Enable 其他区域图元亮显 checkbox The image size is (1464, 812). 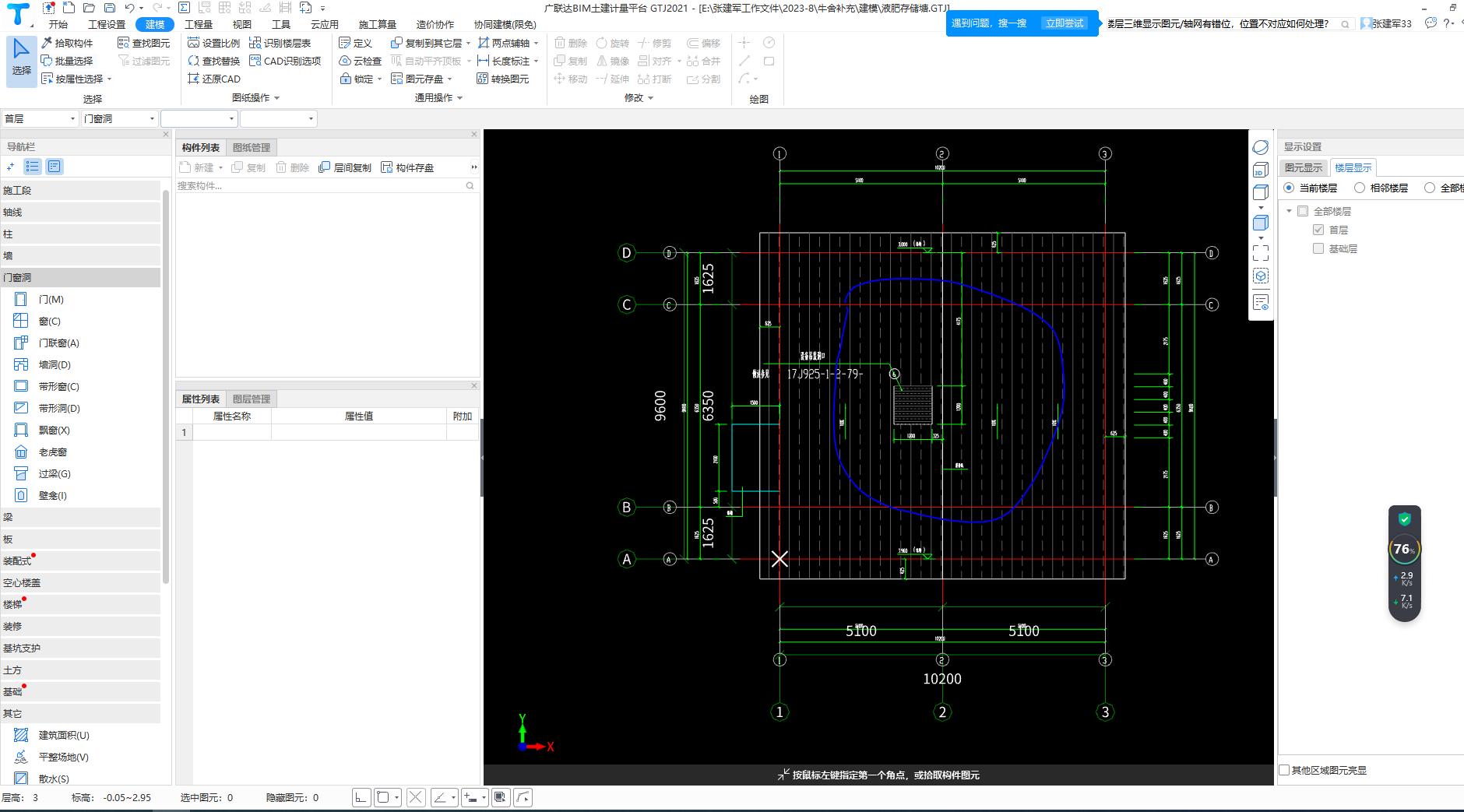pyautogui.click(x=1285, y=770)
